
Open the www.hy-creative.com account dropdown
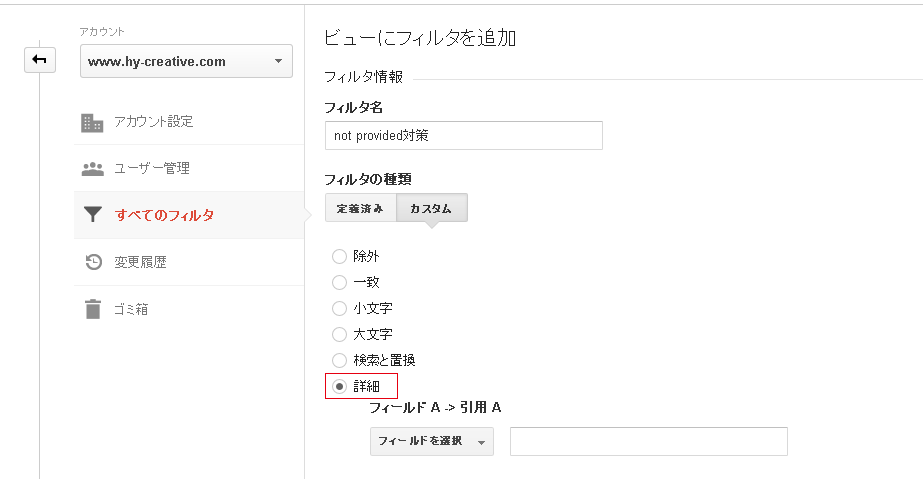pos(186,61)
